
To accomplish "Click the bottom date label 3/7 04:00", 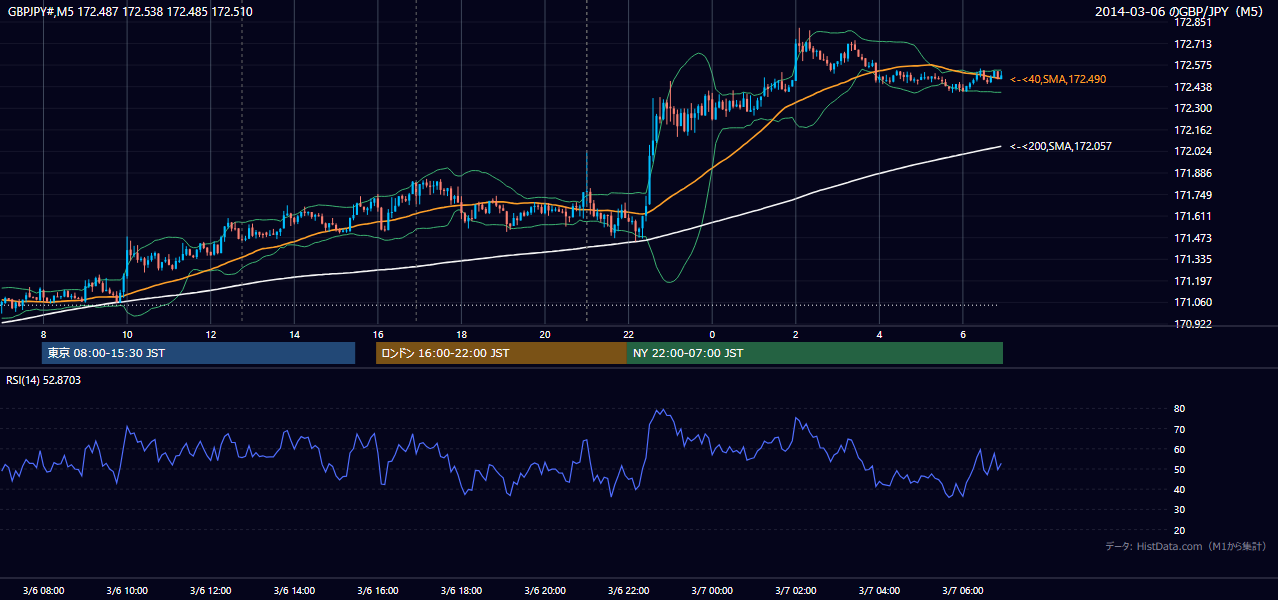I will (x=879, y=590).
